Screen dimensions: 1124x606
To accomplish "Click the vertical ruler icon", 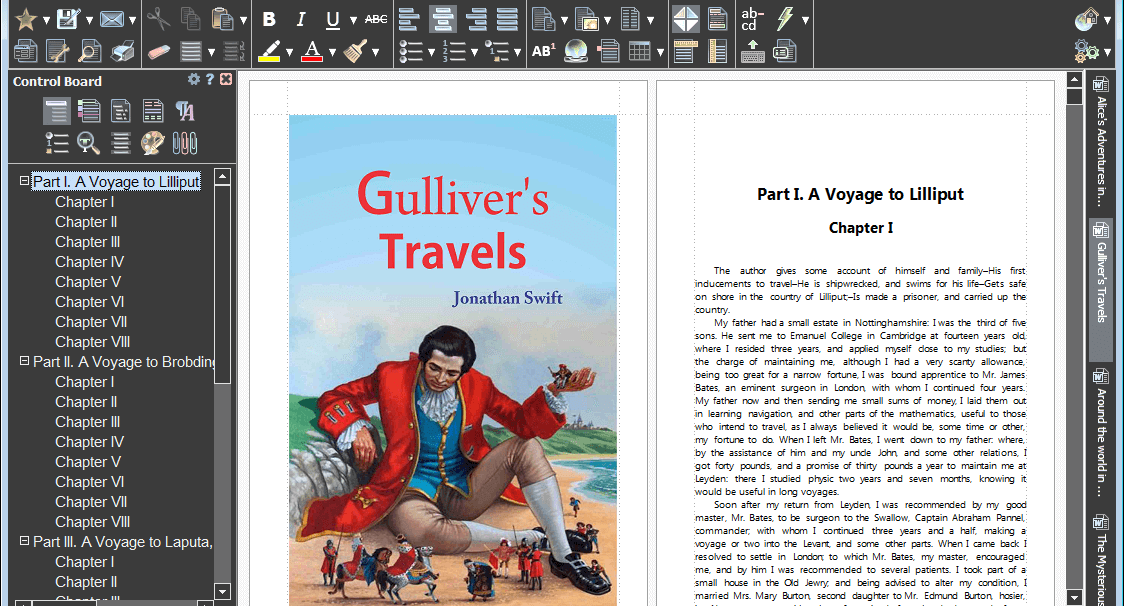I will (x=717, y=51).
